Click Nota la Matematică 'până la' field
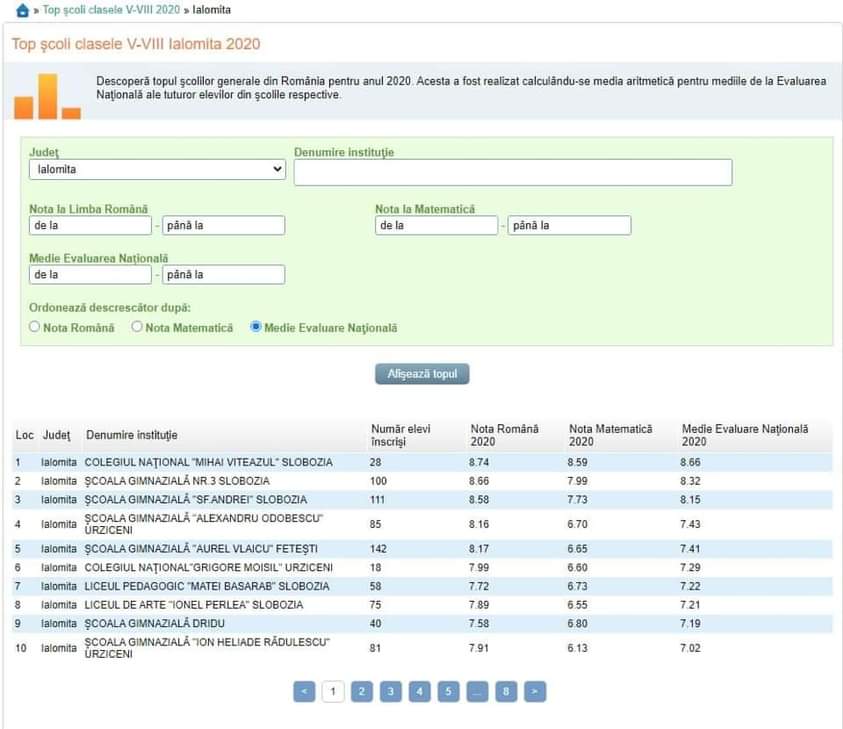The image size is (843, 729). (569, 225)
